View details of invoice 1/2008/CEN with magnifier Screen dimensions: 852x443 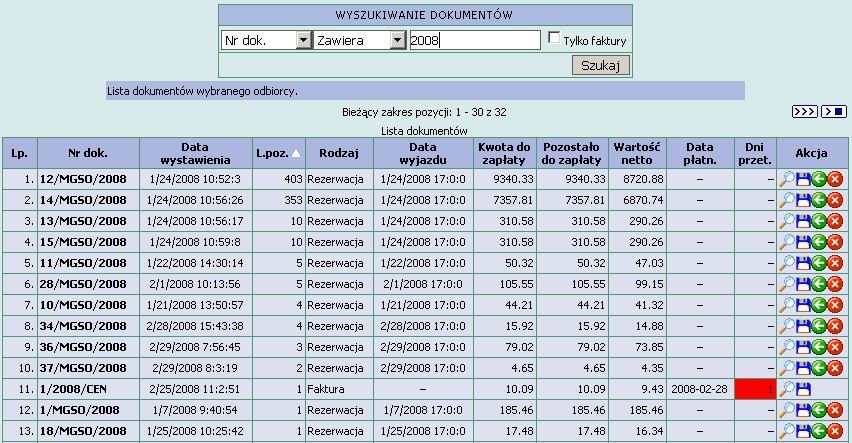(787, 389)
